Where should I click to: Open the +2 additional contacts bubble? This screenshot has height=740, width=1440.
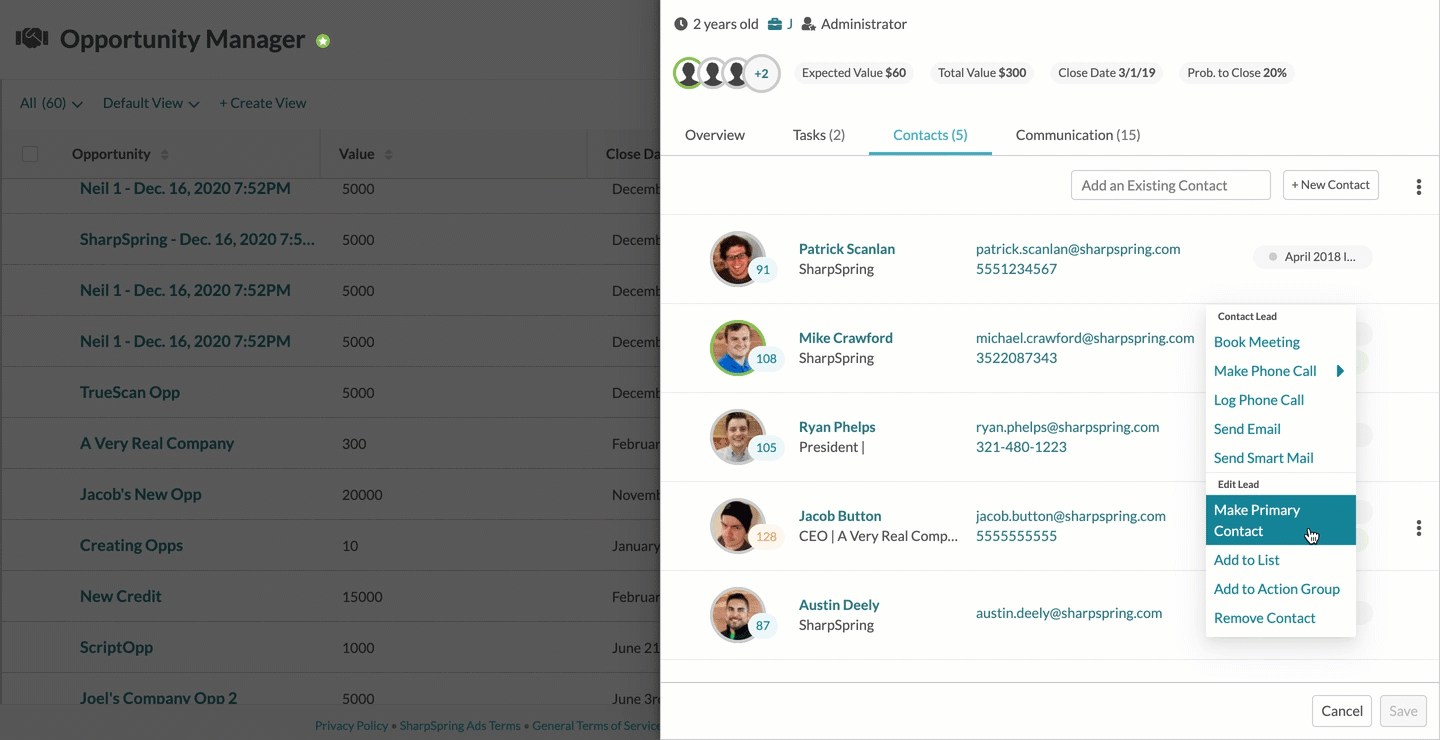click(761, 73)
